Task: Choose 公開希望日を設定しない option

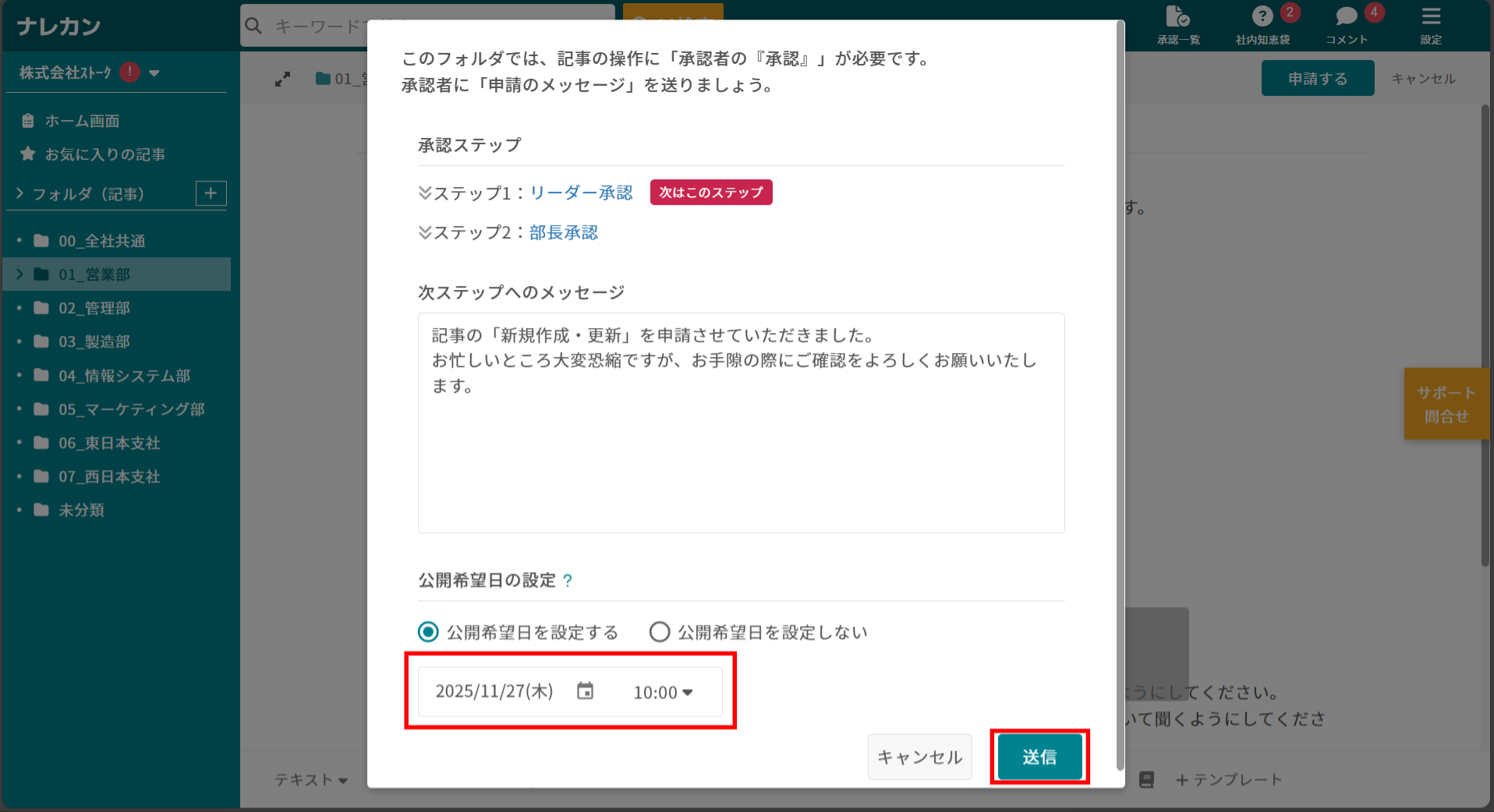Action: (x=660, y=632)
